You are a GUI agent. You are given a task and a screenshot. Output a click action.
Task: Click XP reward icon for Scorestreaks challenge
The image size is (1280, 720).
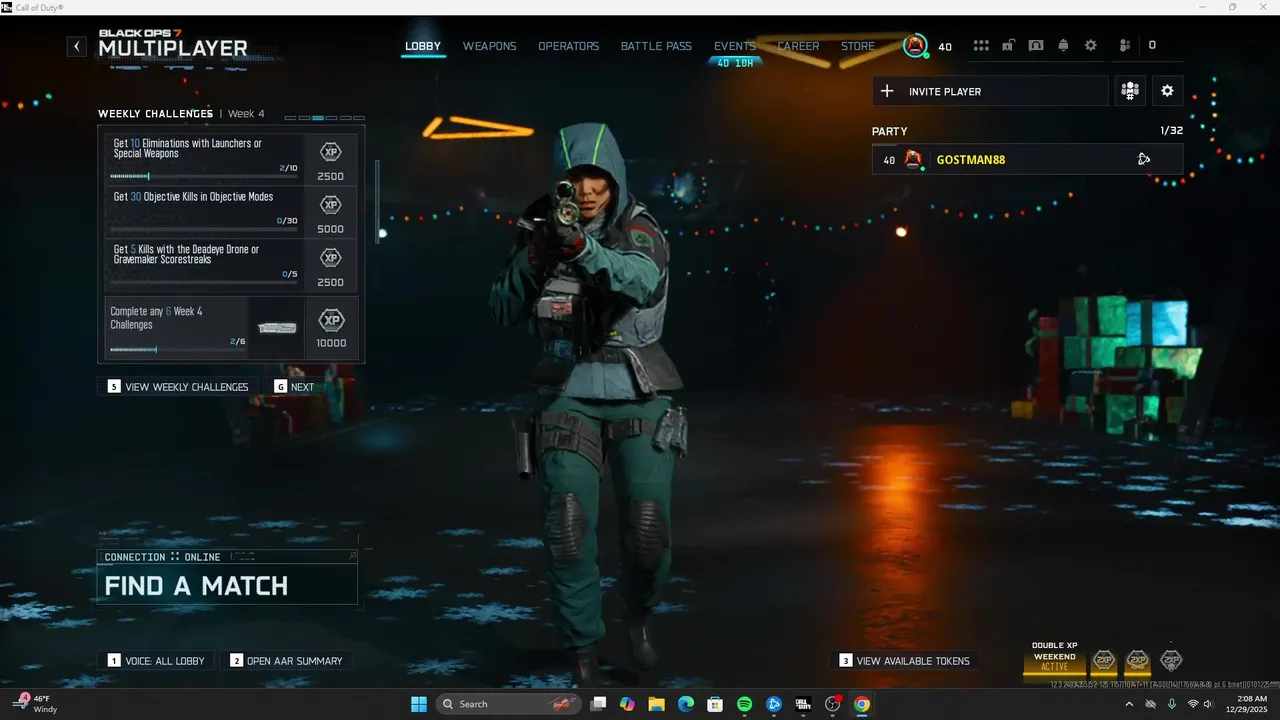coord(330,258)
